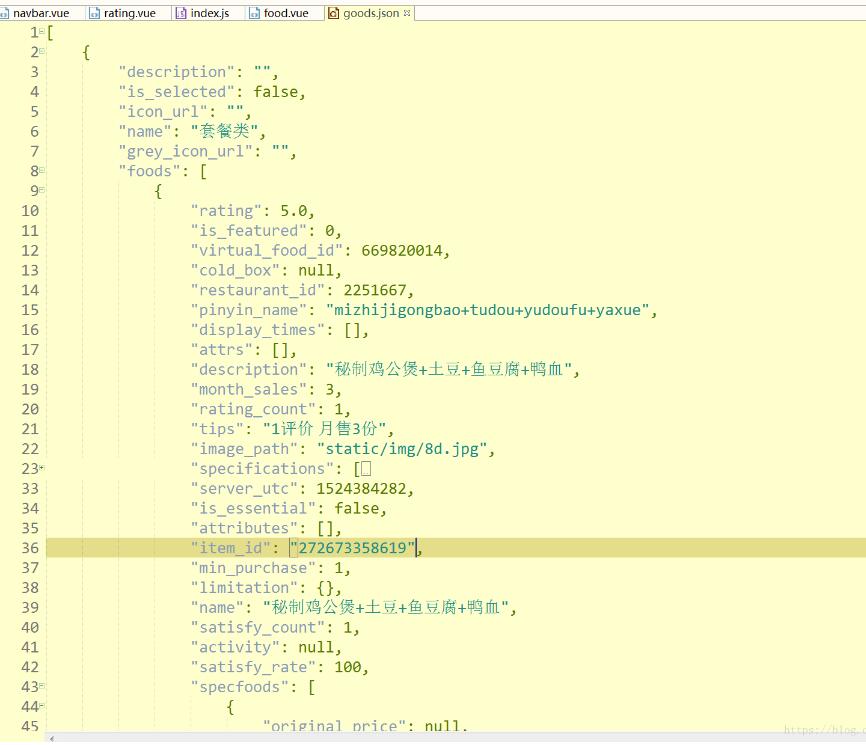This screenshot has width=866, height=745.
Task: Switch to the navbar.vue tab
Action: pos(40,13)
